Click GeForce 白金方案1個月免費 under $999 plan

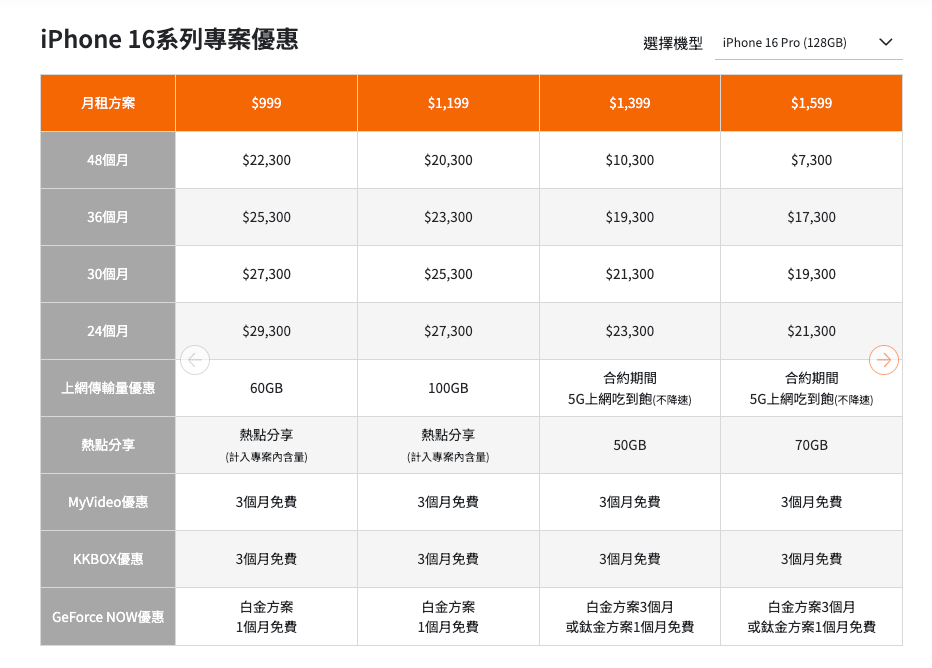(266, 617)
